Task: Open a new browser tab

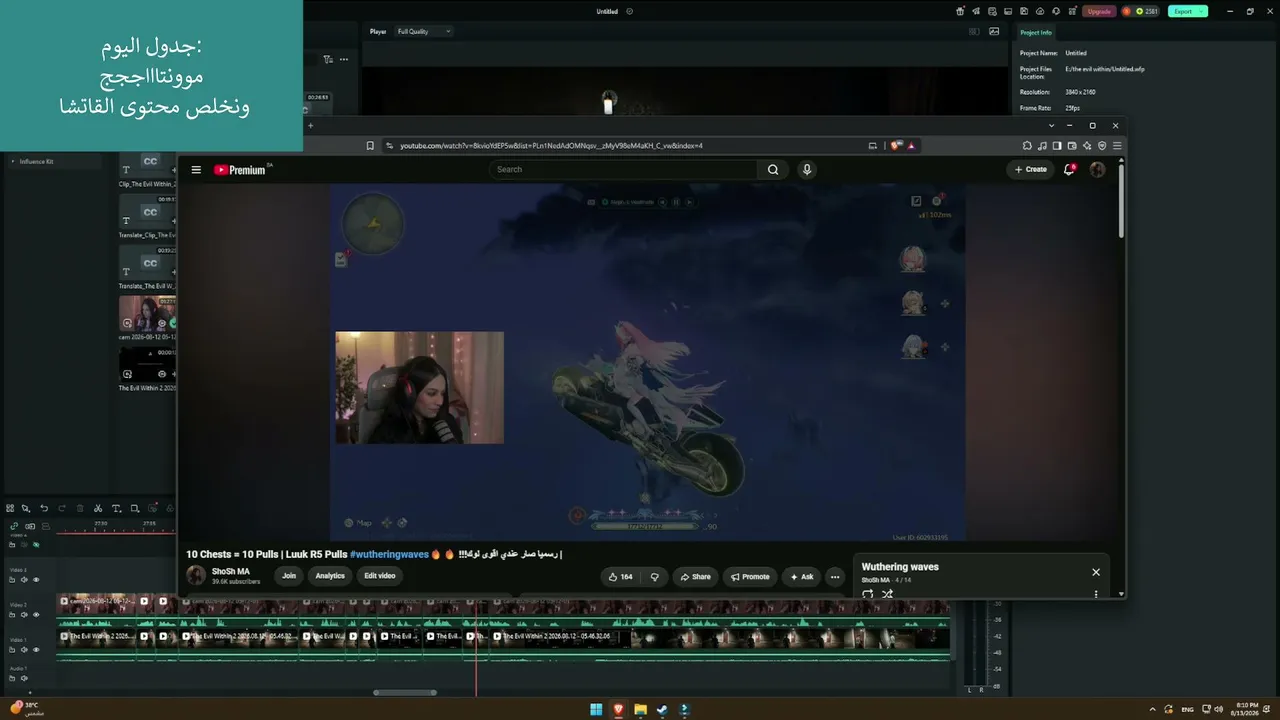Action: click(x=310, y=126)
